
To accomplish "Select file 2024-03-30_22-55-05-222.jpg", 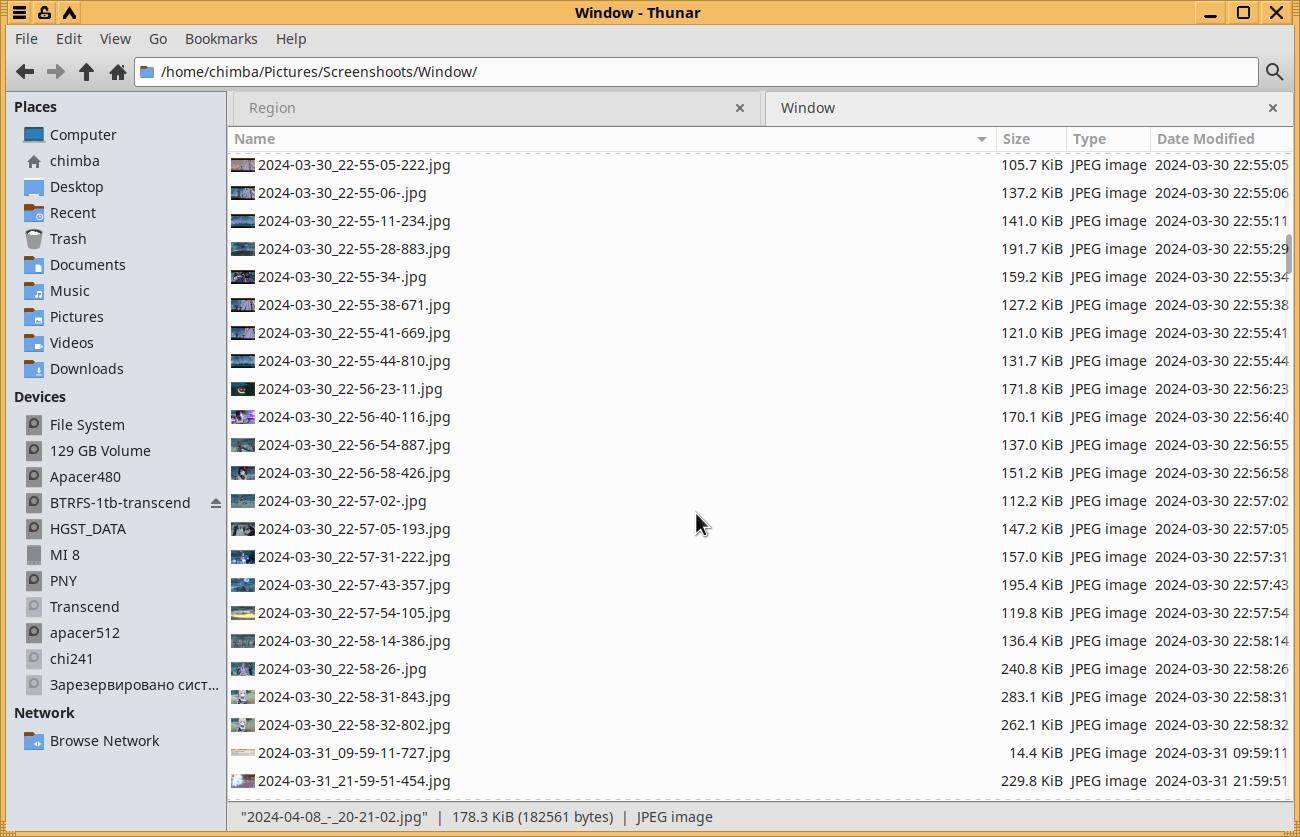I will point(354,165).
